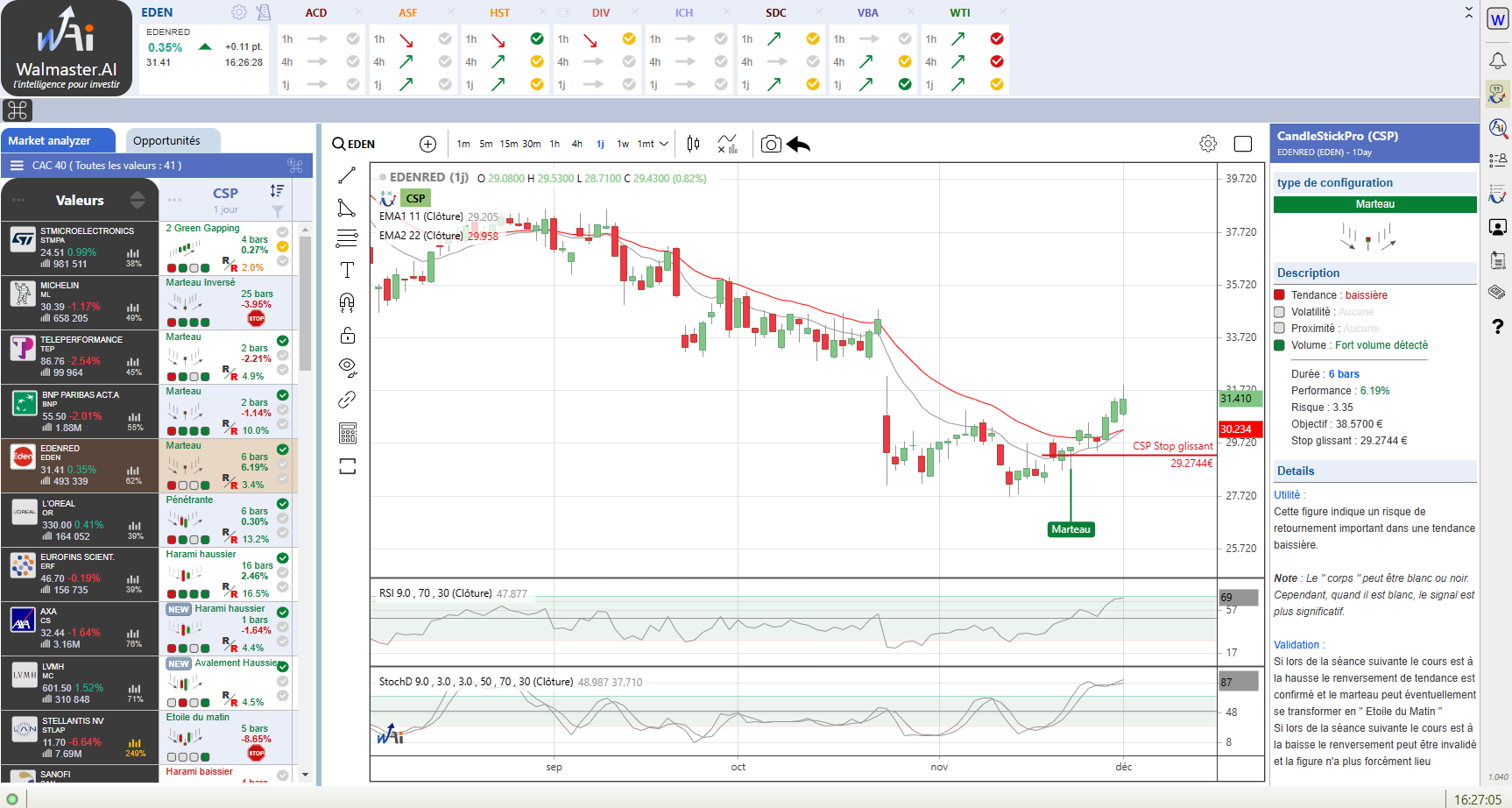Activate the magnet snap tool

(x=347, y=303)
